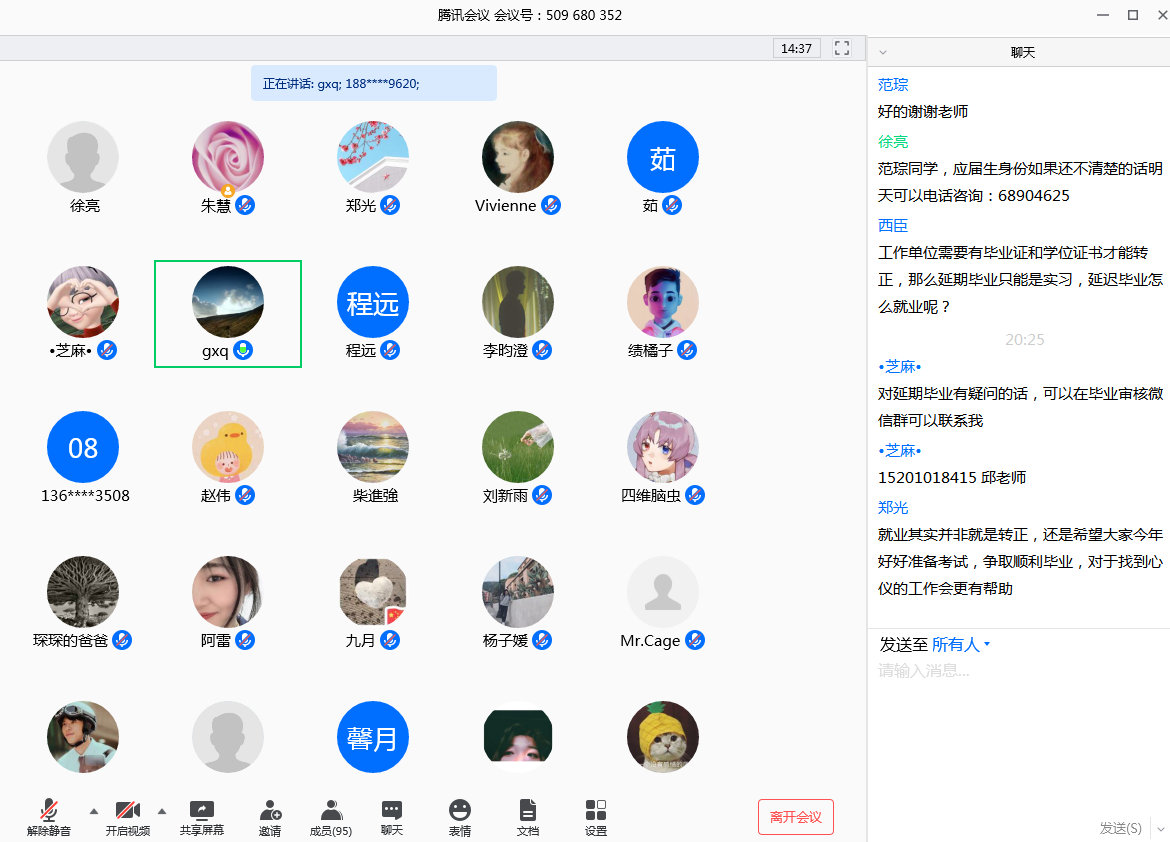The image size is (1170, 842).
Task: Toggle 解除静音 microphone button
Action: (x=48, y=817)
